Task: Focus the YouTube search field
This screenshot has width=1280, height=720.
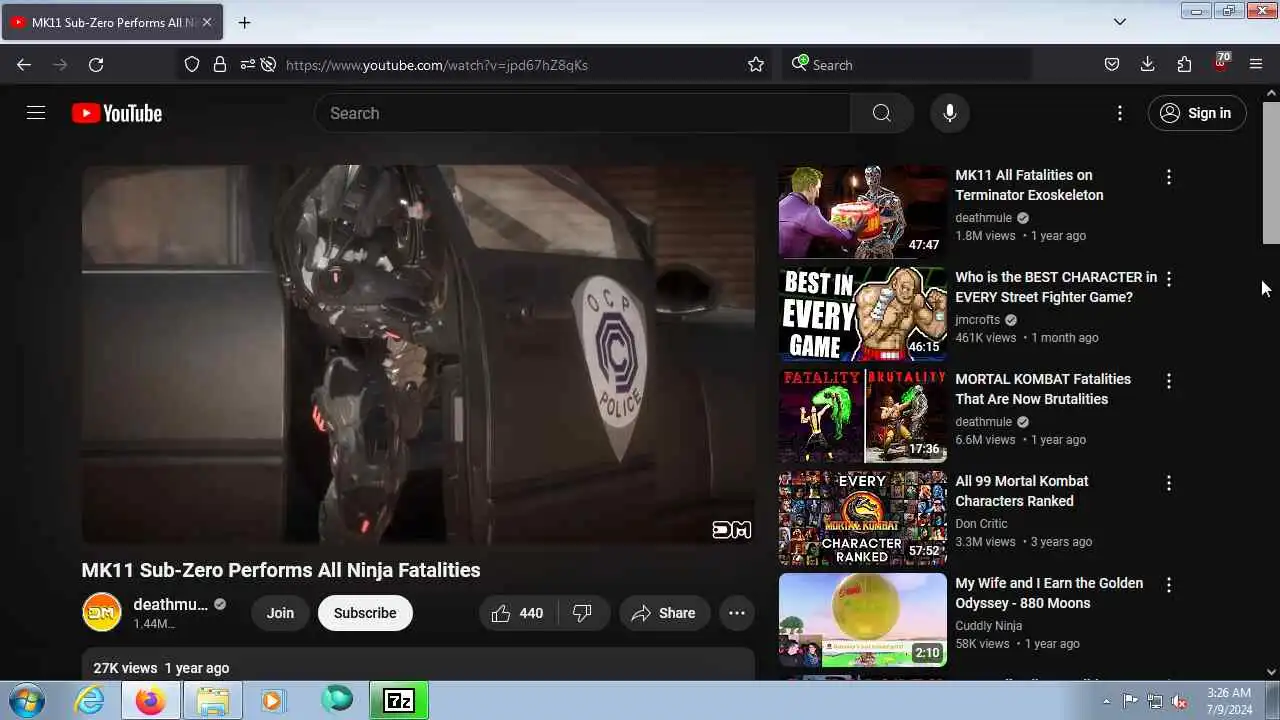Action: point(582,113)
